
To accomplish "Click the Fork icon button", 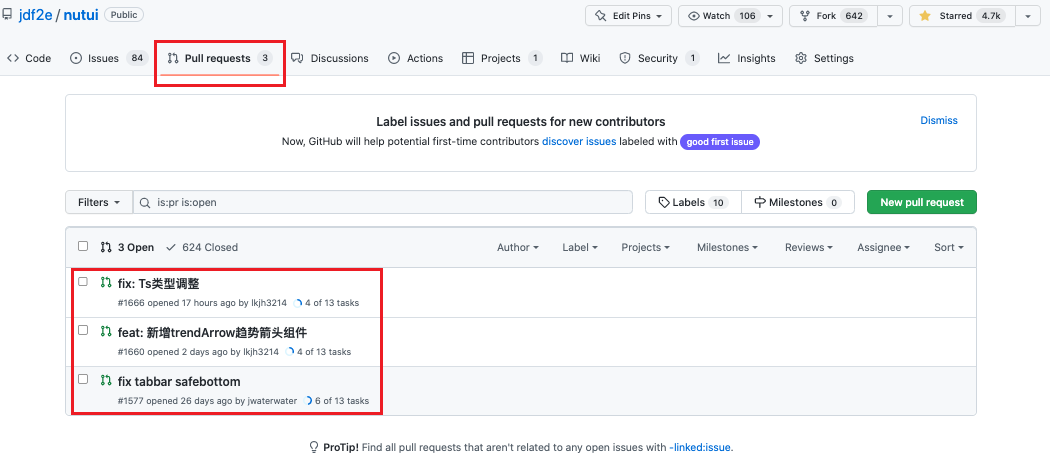I will 806,16.
